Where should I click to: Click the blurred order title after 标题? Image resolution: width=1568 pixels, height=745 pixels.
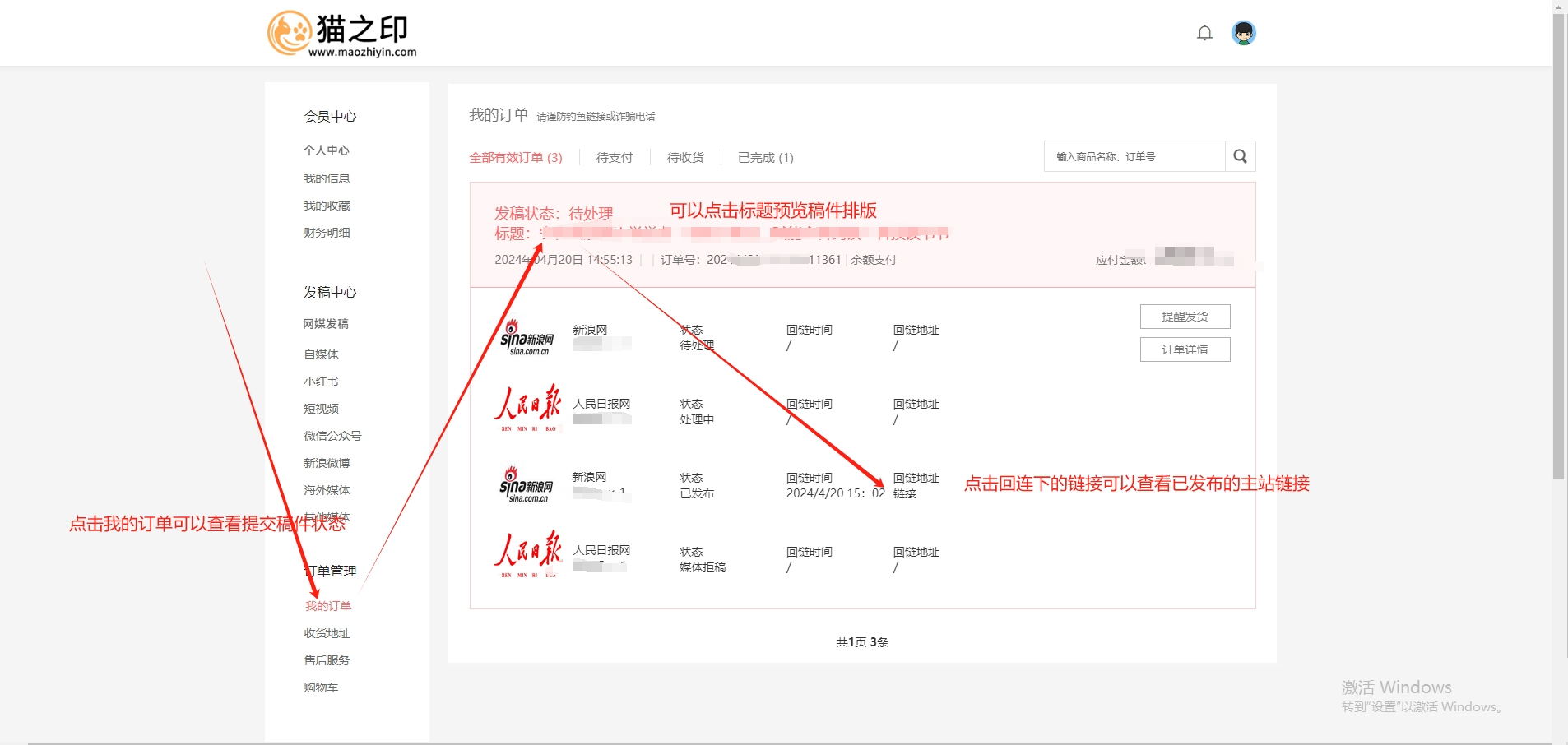pyautogui.click(x=744, y=234)
